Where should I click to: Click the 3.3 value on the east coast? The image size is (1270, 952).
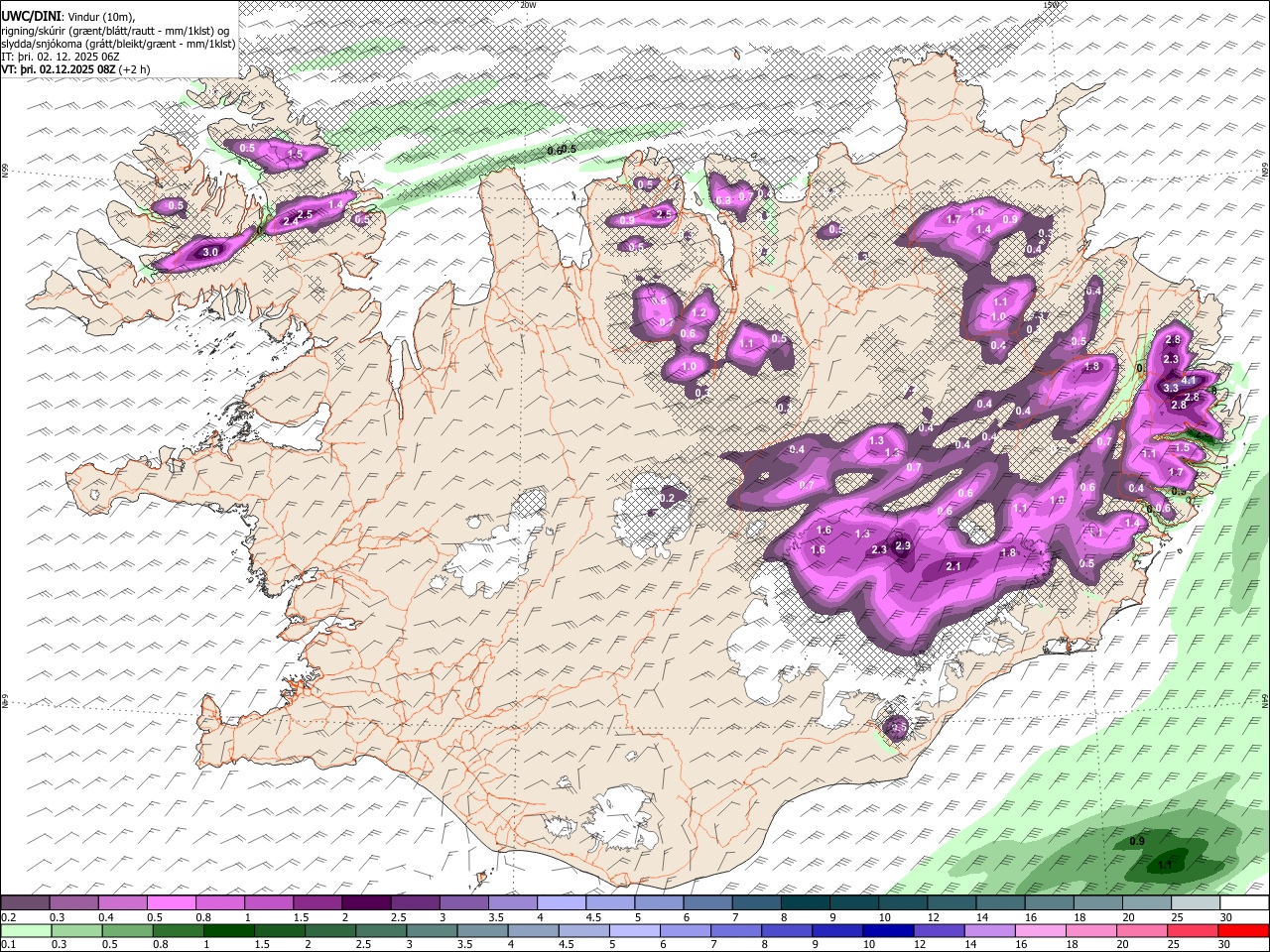click(x=1171, y=388)
